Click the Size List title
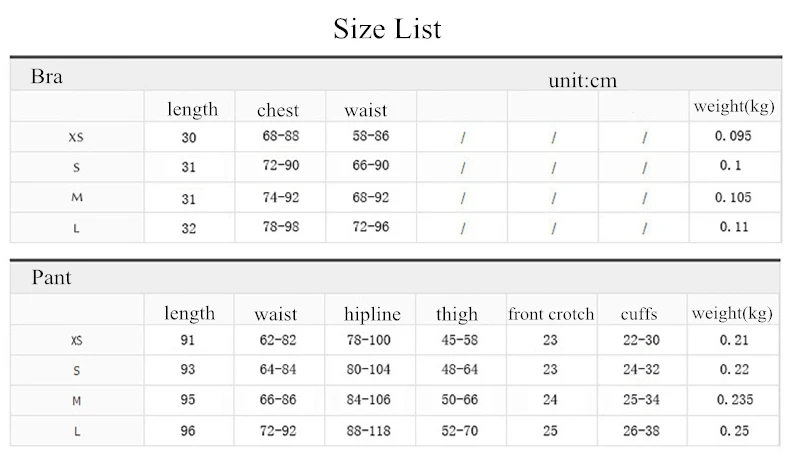The height and width of the screenshot is (459, 796). click(387, 29)
